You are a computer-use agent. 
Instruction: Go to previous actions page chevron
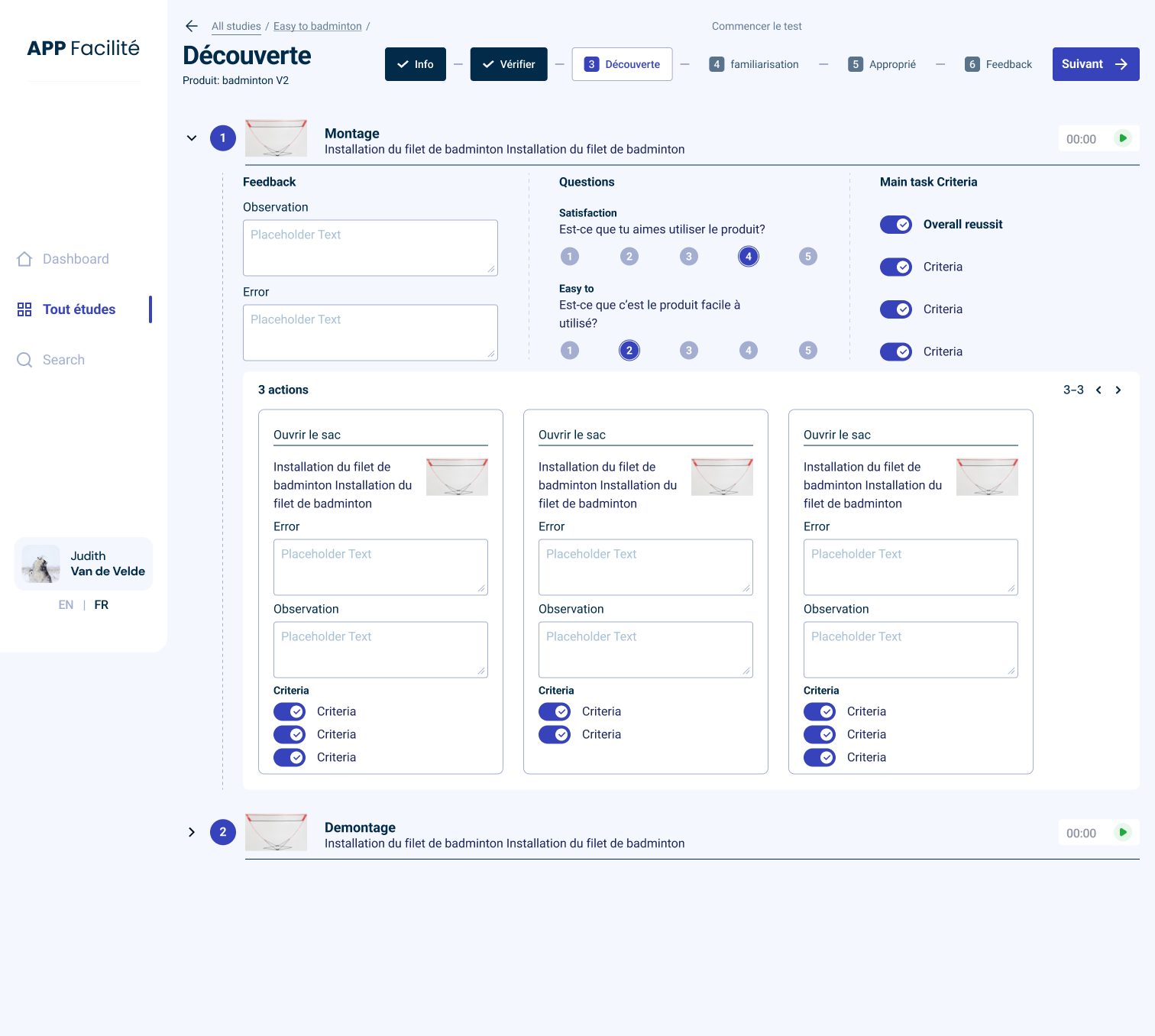[x=1098, y=390]
